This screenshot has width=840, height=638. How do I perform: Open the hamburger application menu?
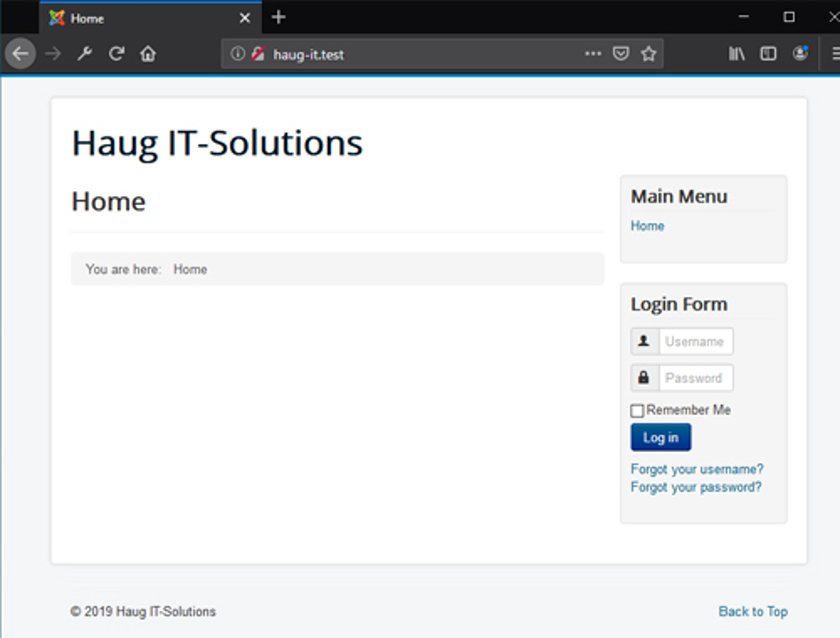[x=836, y=54]
